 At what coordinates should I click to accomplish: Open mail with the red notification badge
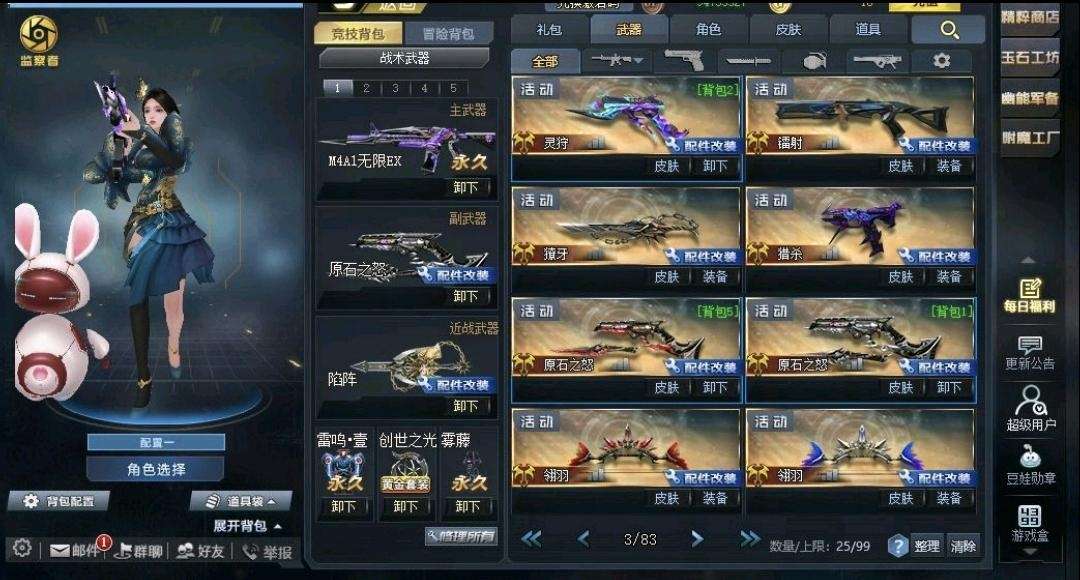(x=79, y=549)
